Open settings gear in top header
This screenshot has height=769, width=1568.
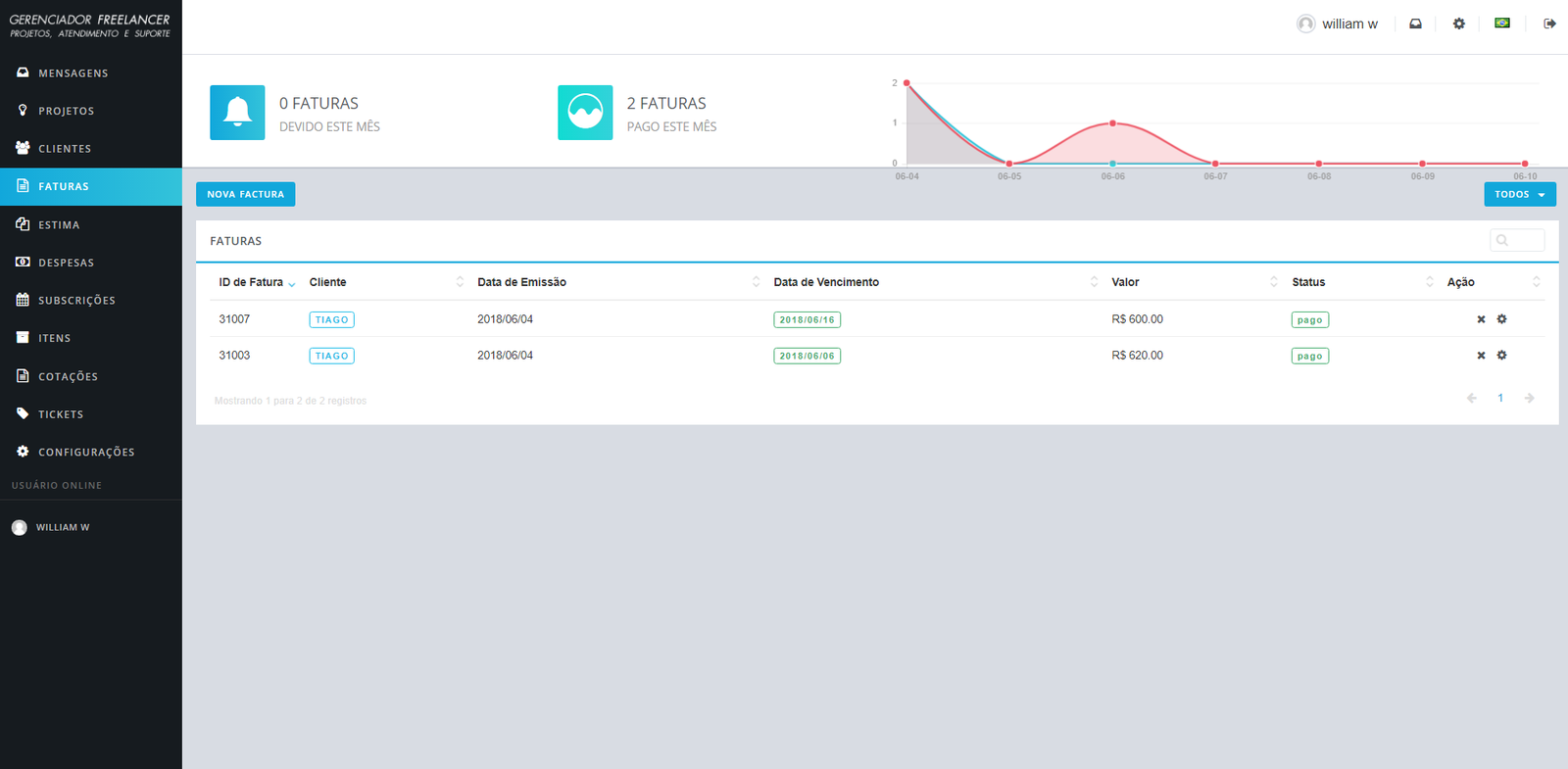1458,24
